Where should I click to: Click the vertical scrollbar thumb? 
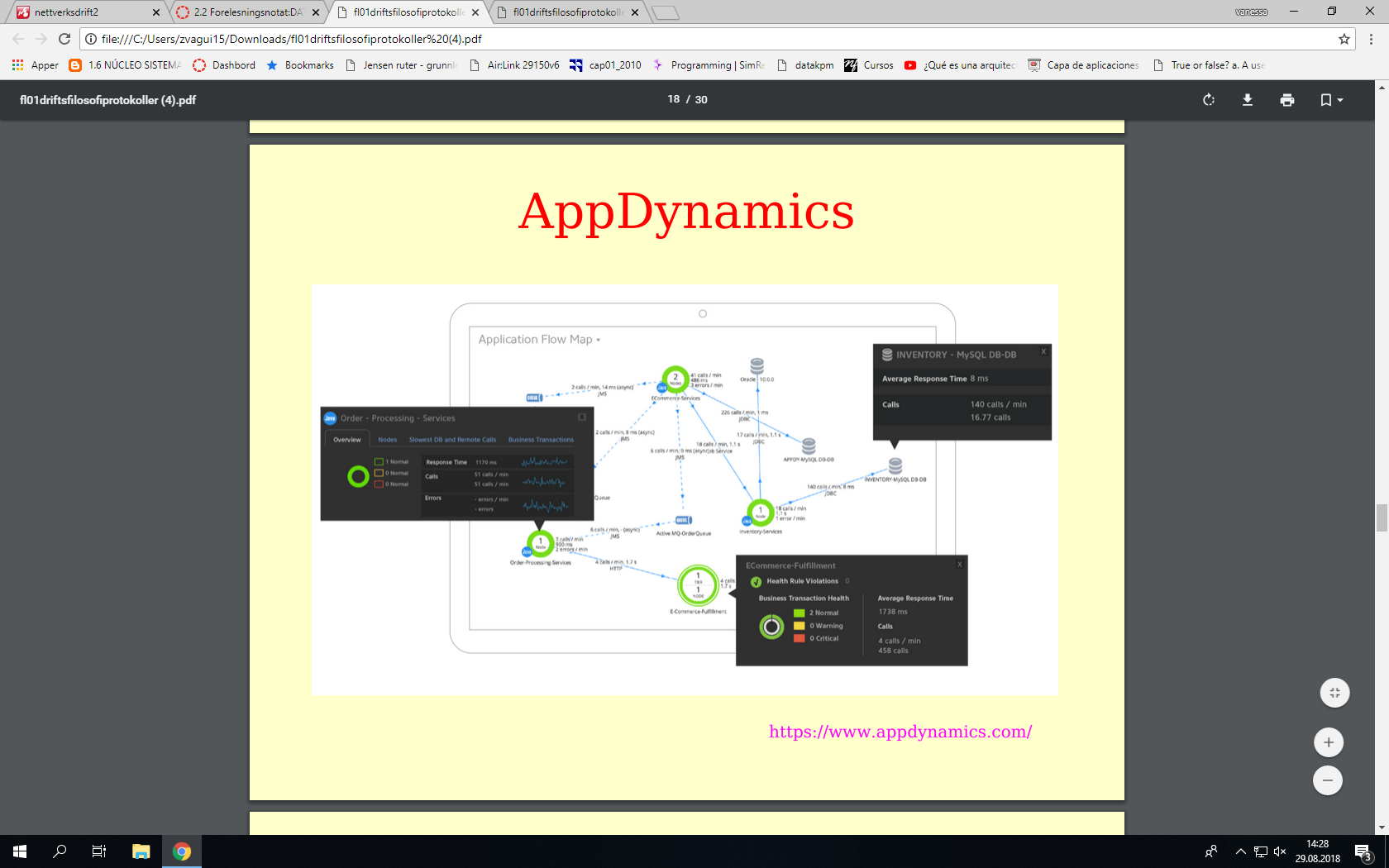[x=1382, y=517]
